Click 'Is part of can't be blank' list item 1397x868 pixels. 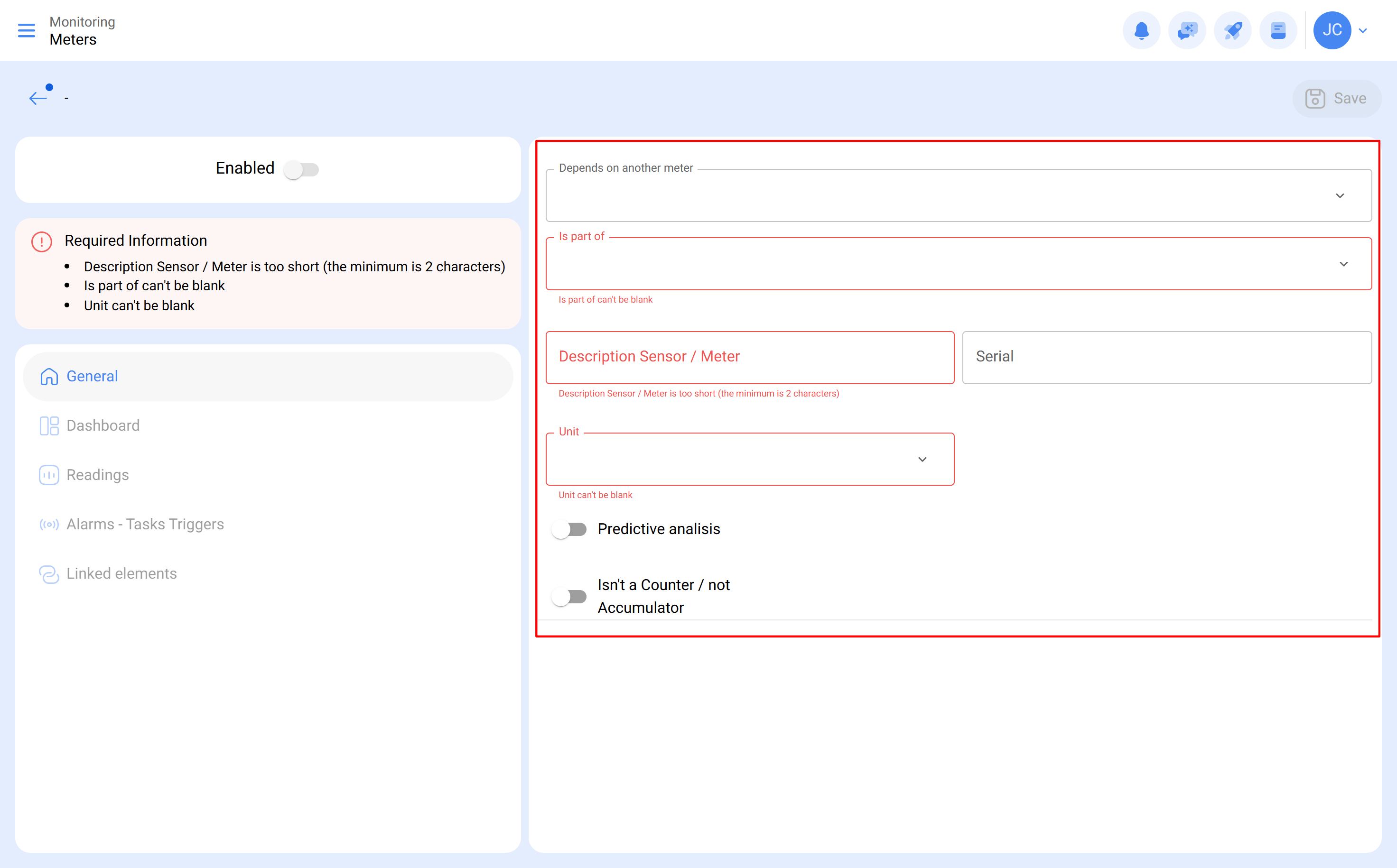(154, 286)
